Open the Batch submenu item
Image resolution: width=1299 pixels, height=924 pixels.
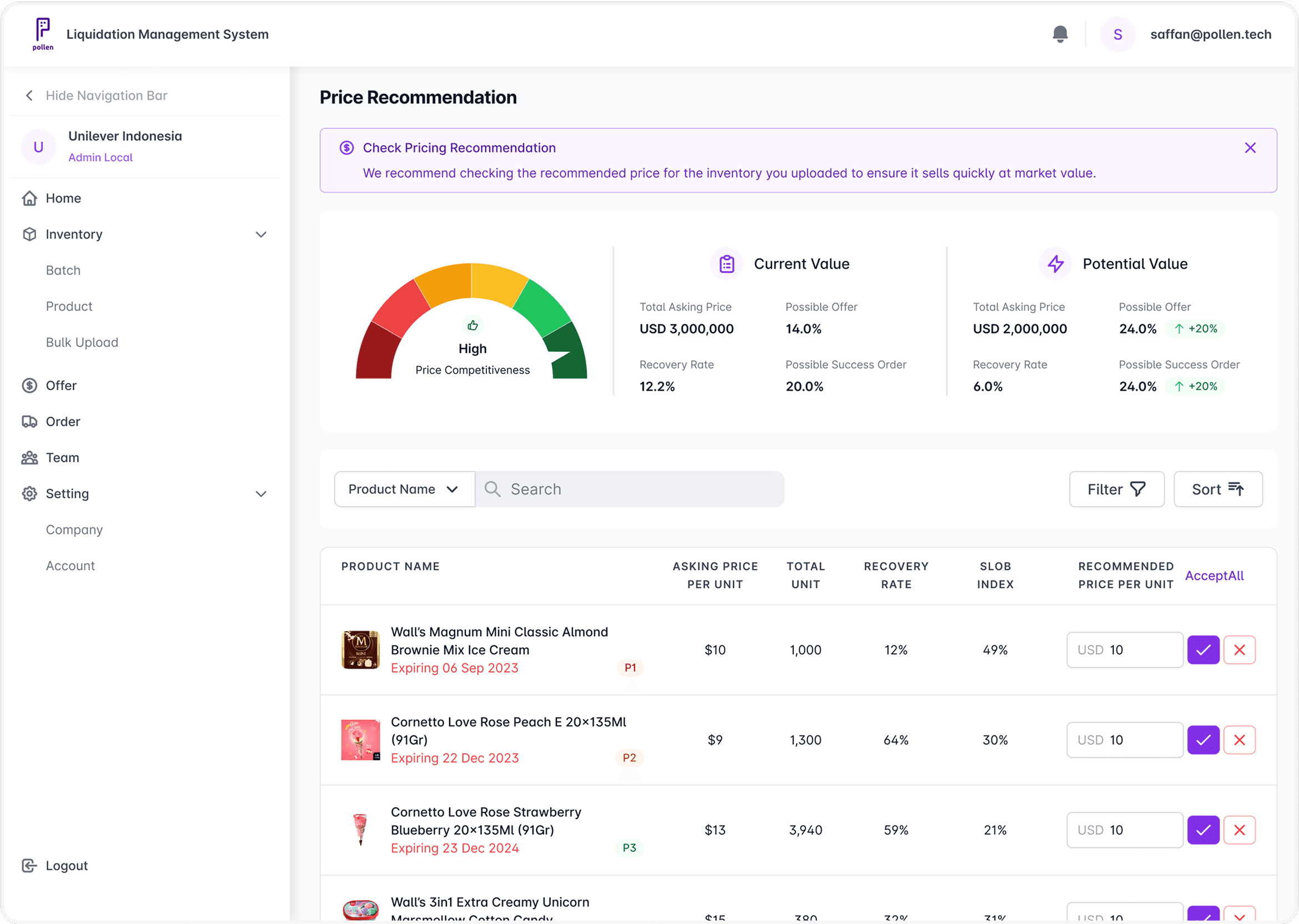point(63,270)
